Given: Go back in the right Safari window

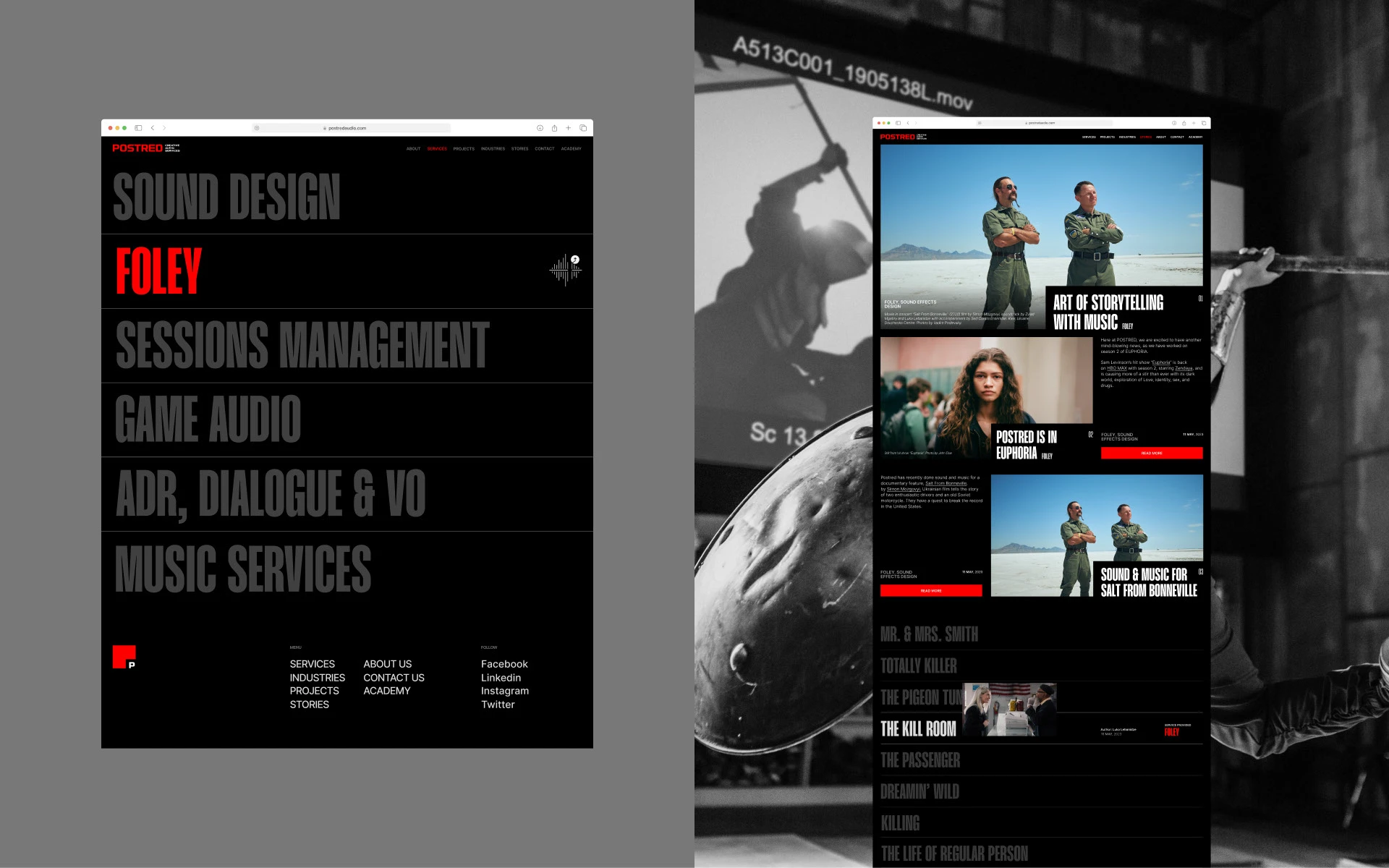Looking at the screenshot, I should point(908,123).
